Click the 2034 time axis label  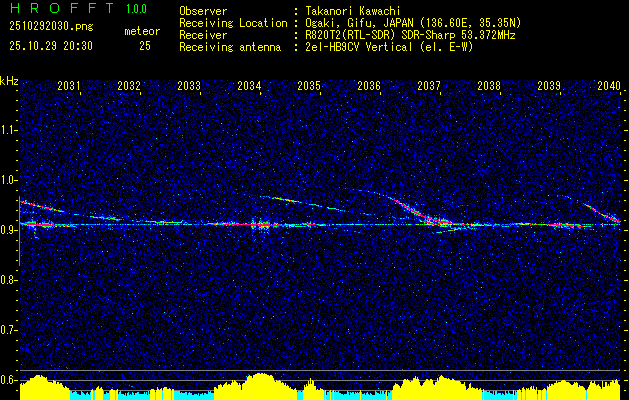249,85
